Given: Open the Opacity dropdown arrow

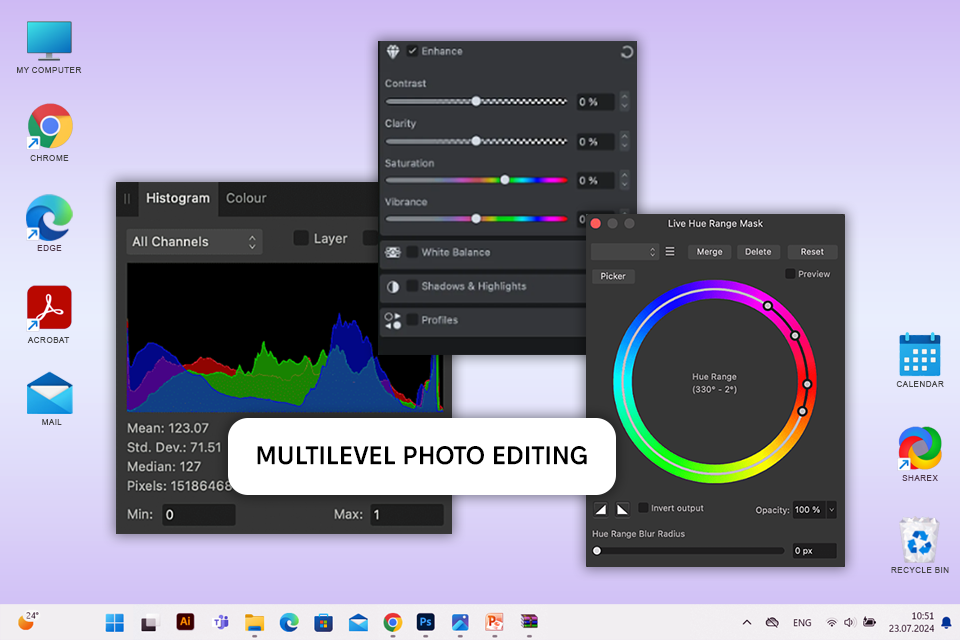Looking at the screenshot, I should [831, 510].
